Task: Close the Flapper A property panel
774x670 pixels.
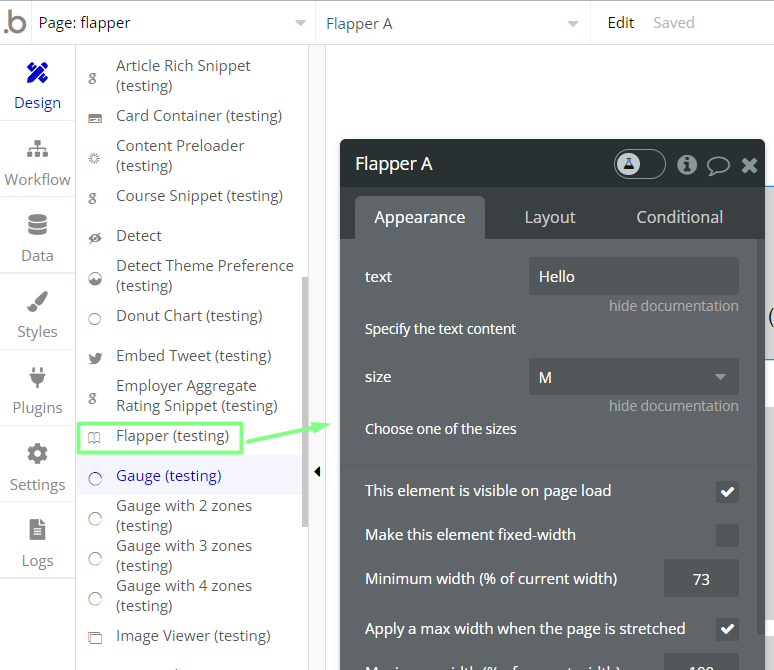Action: 749,165
